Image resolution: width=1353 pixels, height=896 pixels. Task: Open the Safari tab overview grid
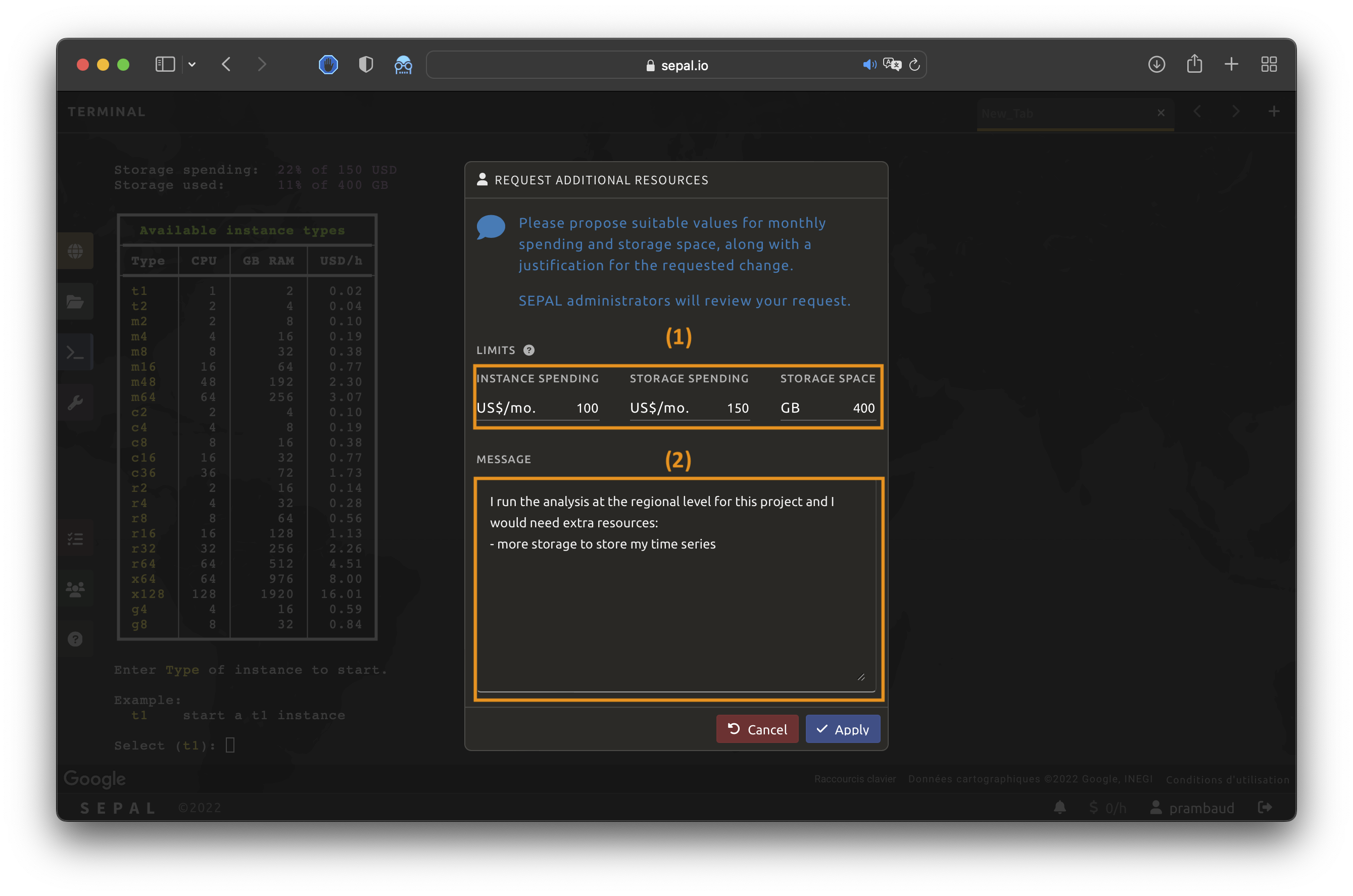pos(1269,64)
